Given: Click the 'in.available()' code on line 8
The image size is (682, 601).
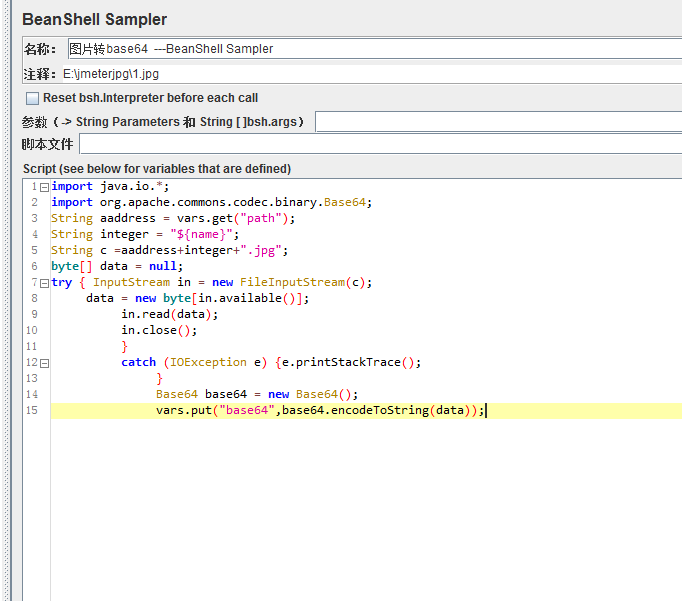Looking at the screenshot, I should (x=247, y=298).
